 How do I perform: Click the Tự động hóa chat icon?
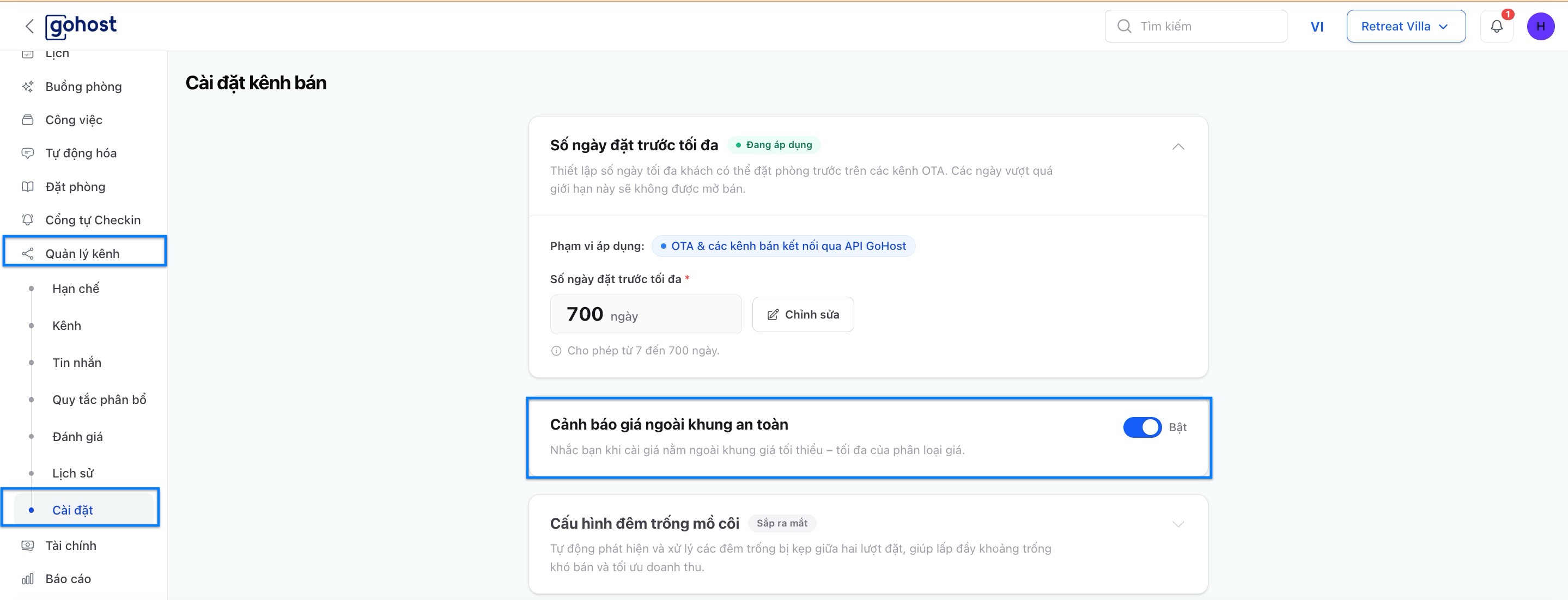(x=27, y=154)
